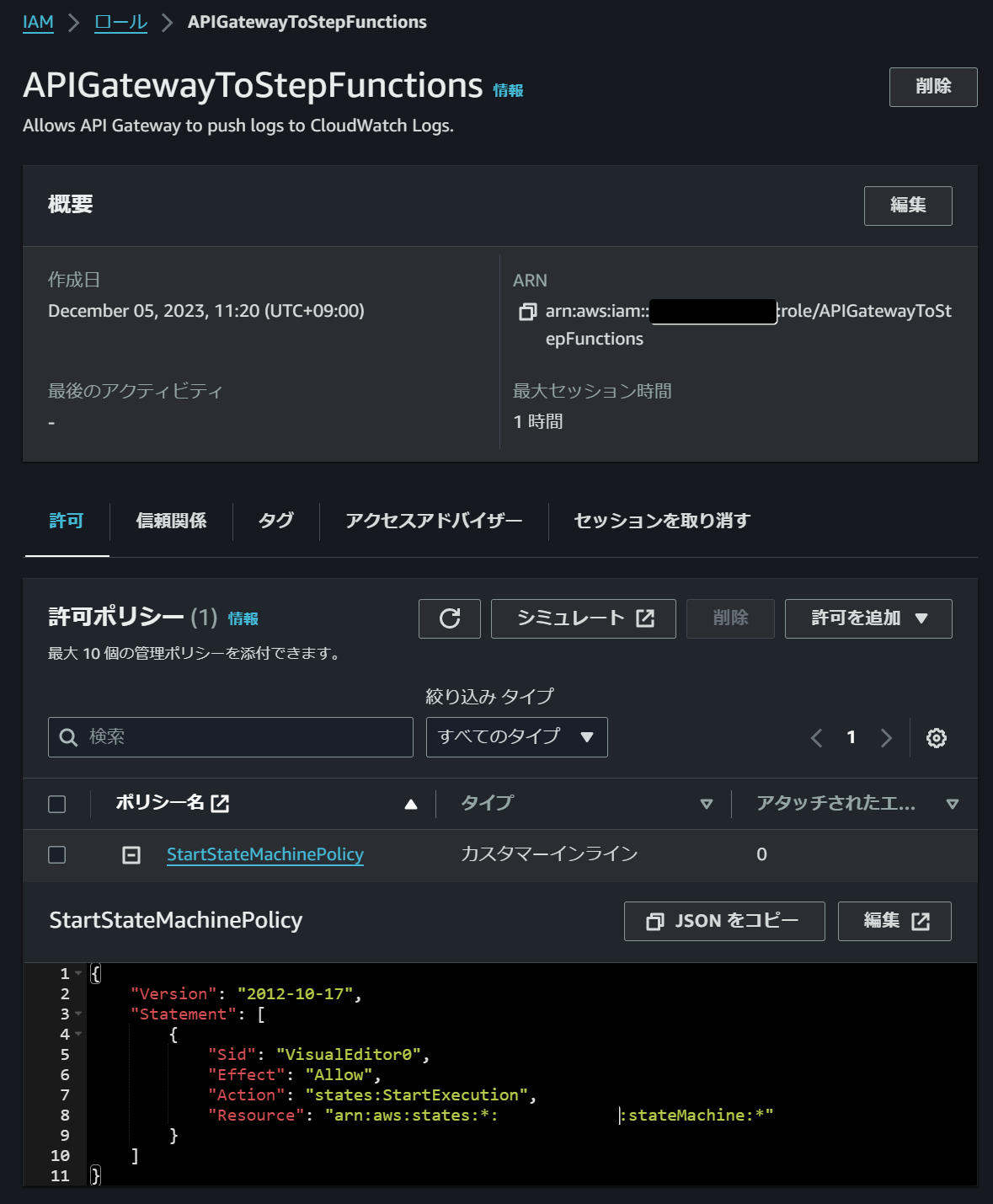Screen dimensions: 993x1204
Task: Click the next page arrow in pagination
Action: tap(886, 736)
